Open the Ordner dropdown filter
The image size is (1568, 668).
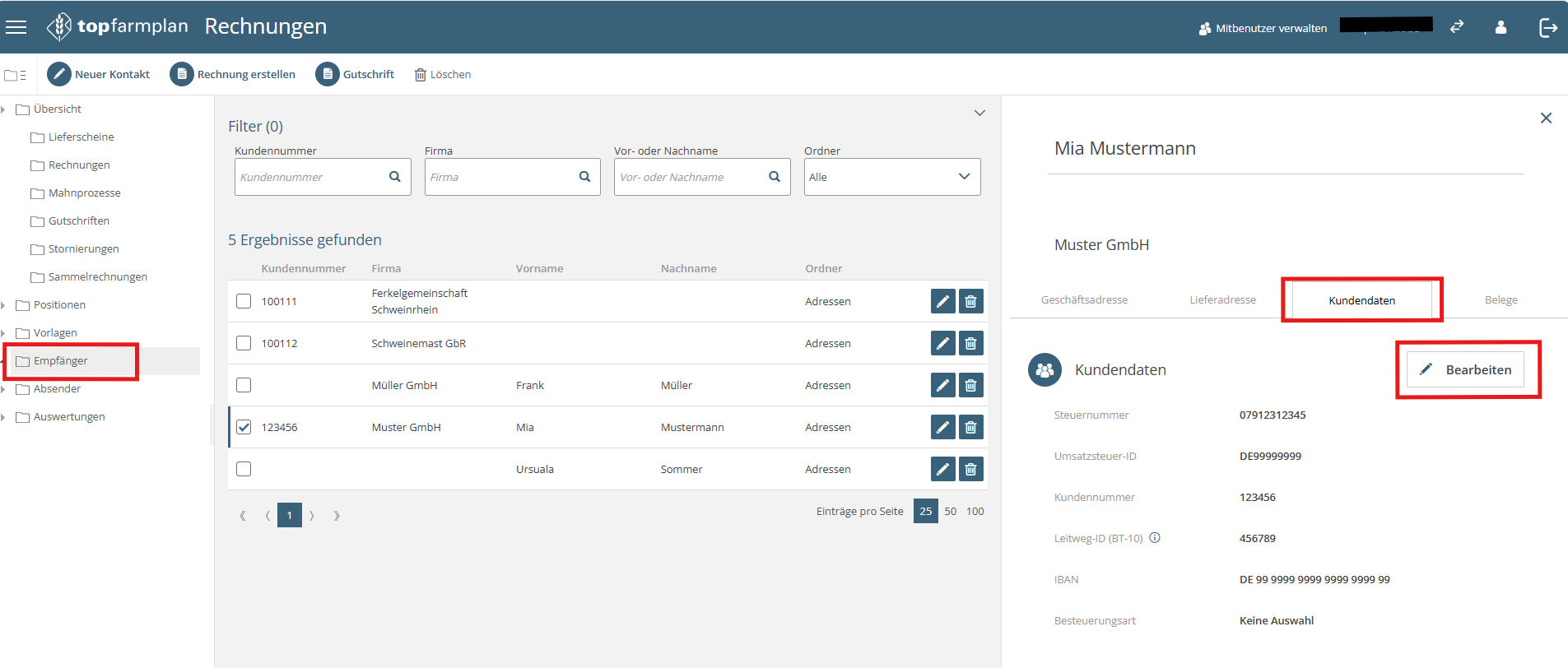pyautogui.click(x=891, y=177)
